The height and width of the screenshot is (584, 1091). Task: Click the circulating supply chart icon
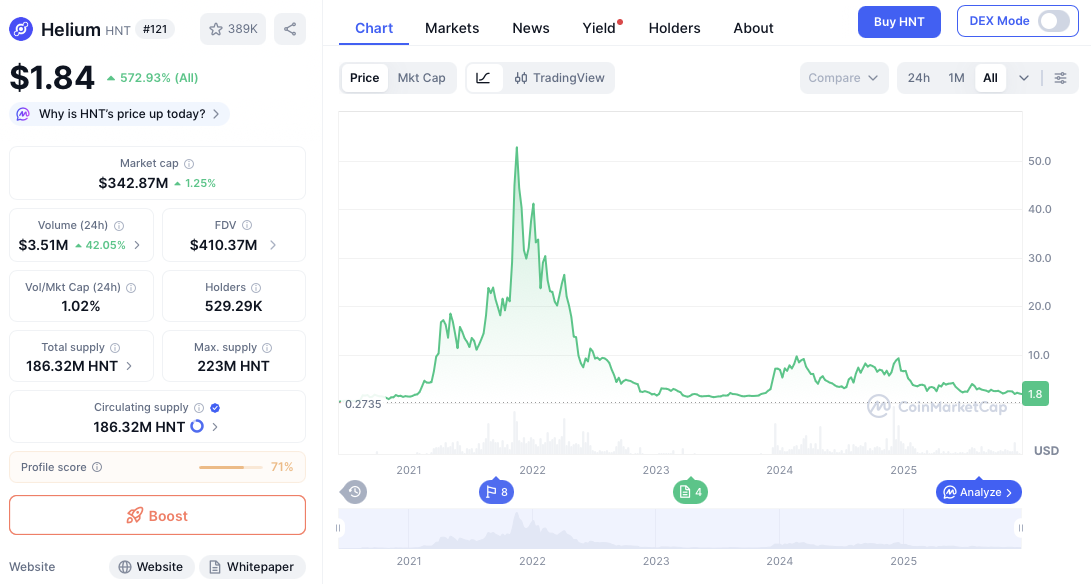click(197, 427)
